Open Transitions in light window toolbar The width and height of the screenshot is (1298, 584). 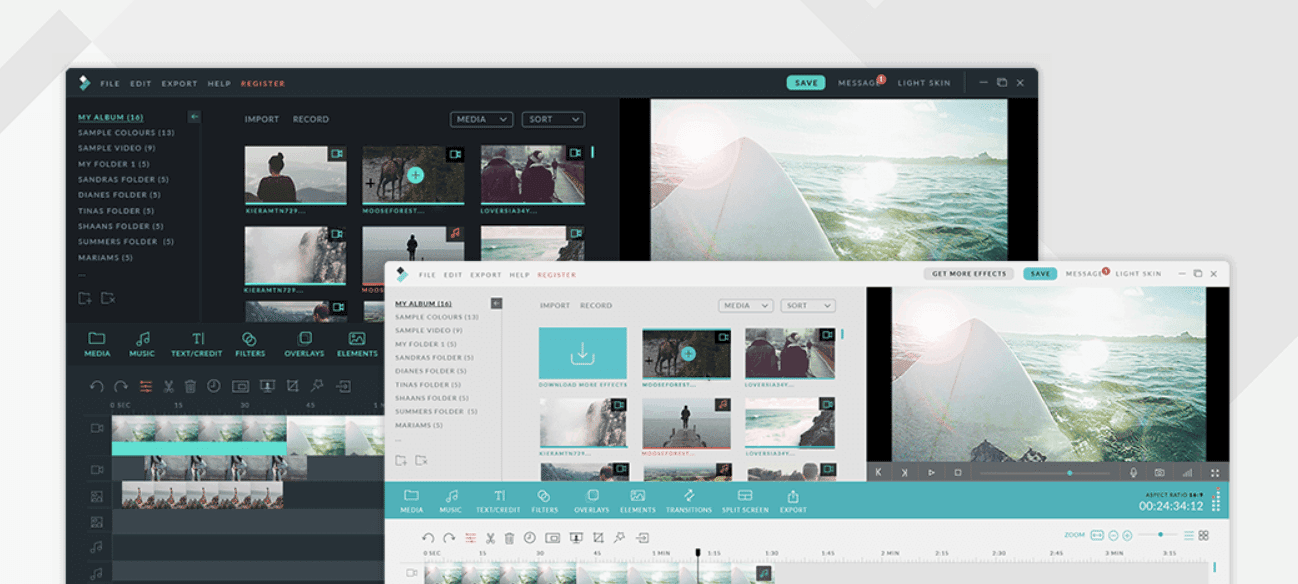click(x=689, y=501)
